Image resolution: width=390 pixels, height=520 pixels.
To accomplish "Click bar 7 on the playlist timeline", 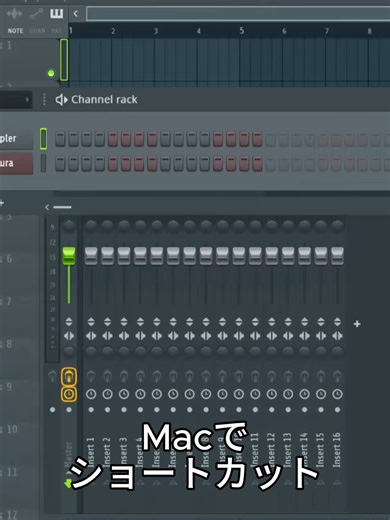I will (x=327, y=31).
